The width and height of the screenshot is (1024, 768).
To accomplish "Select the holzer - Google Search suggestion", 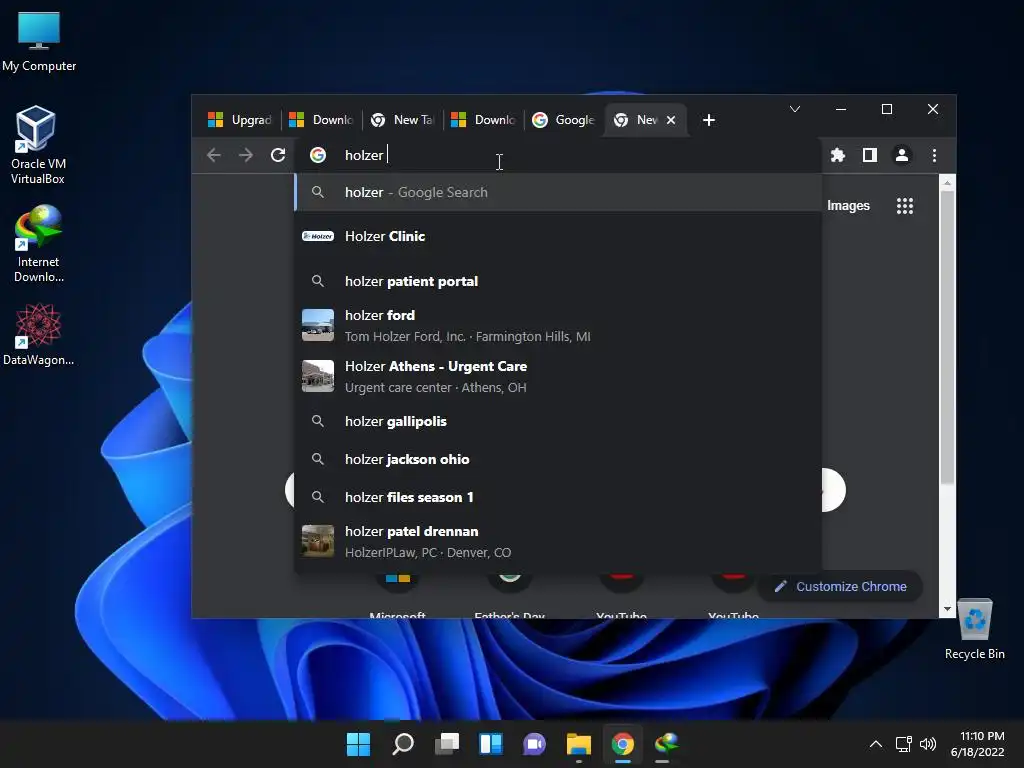I will click(x=558, y=192).
